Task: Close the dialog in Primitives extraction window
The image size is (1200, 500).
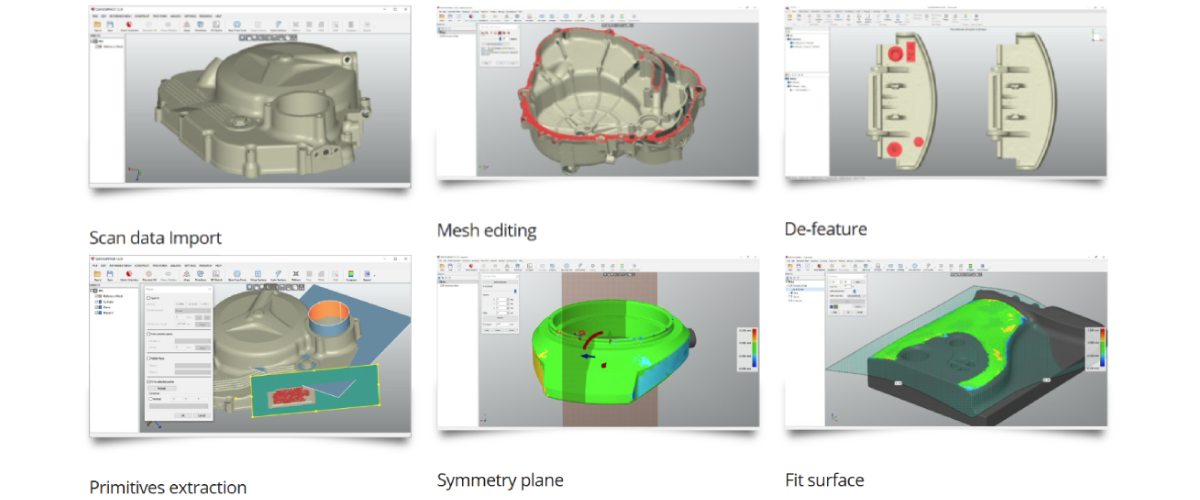Action: (209, 288)
